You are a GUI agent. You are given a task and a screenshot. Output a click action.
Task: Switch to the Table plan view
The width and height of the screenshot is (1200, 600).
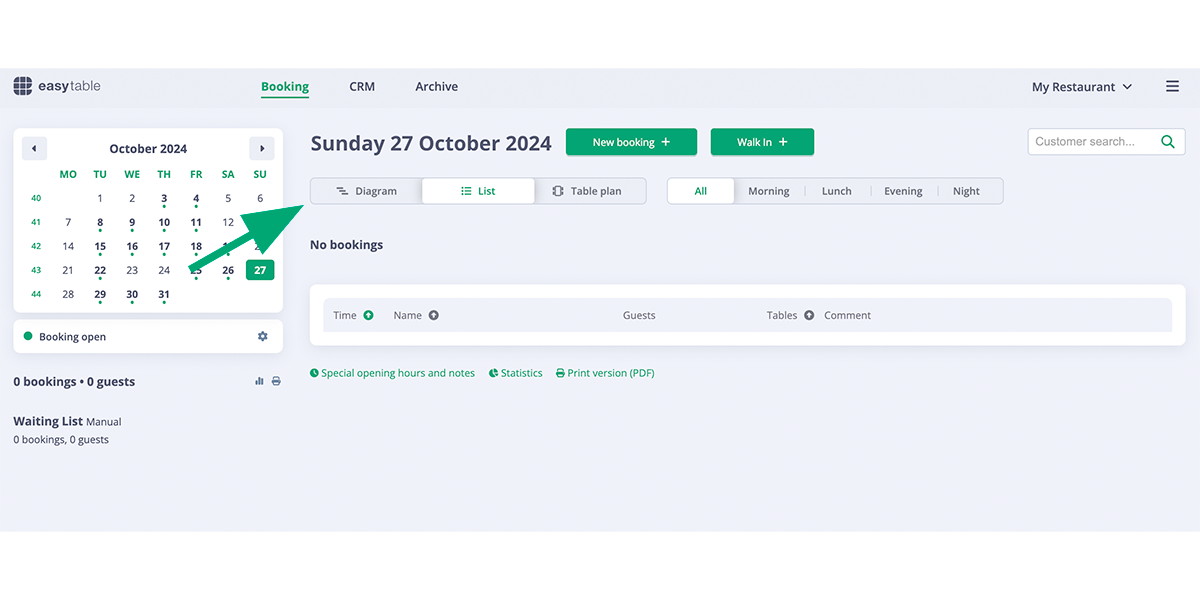590,190
